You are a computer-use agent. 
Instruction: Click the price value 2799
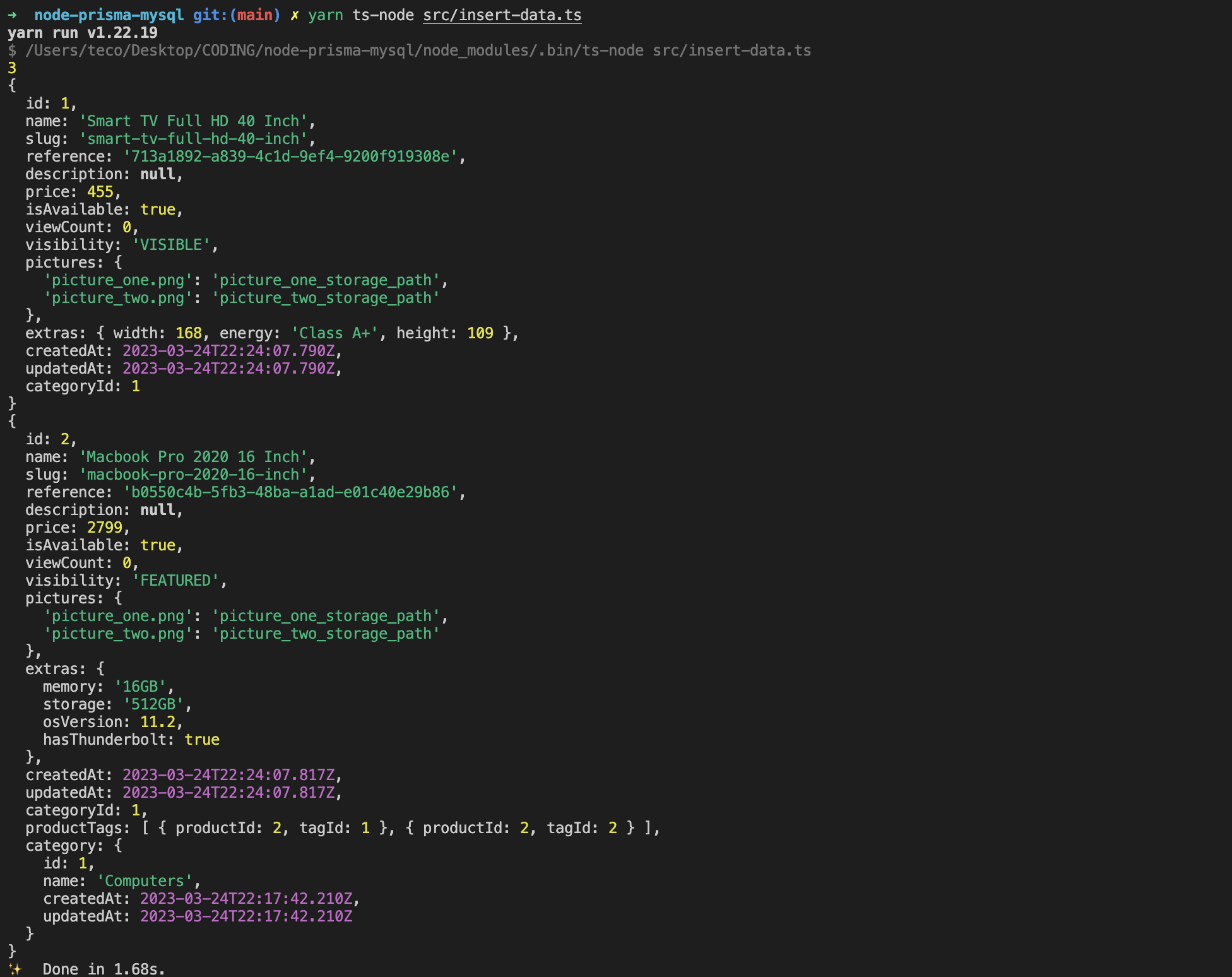[x=104, y=528]
